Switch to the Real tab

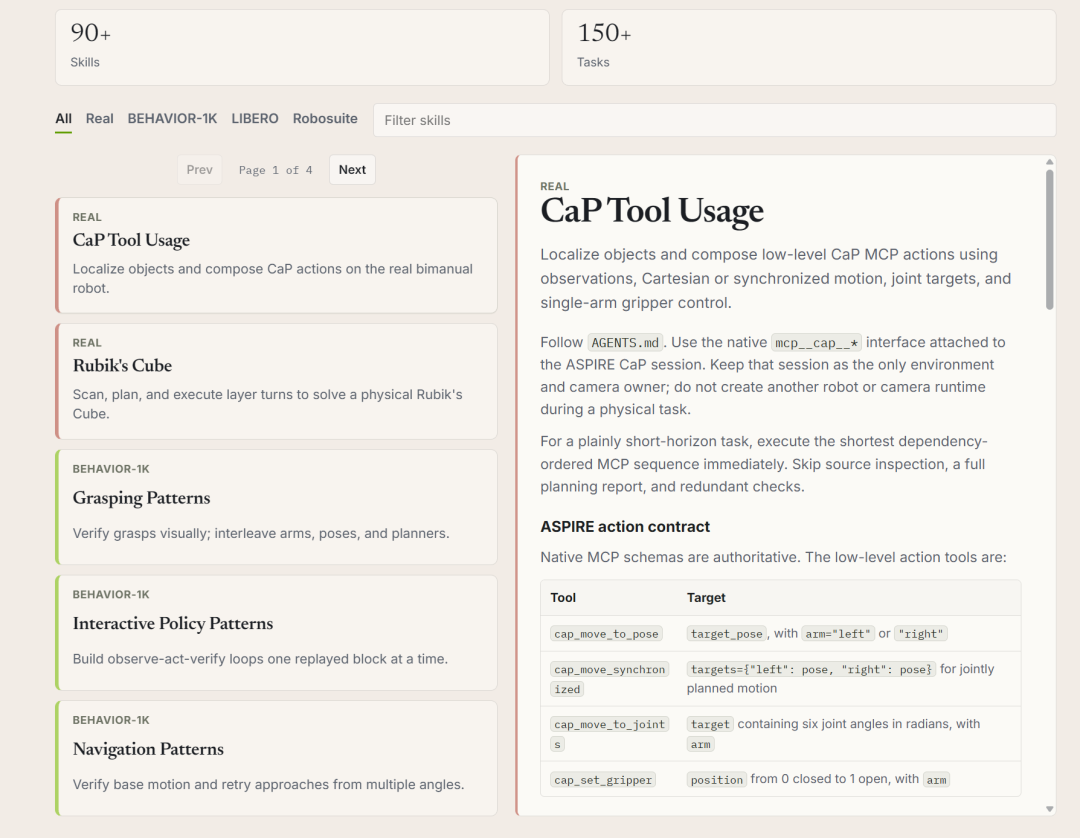point(99,118)
